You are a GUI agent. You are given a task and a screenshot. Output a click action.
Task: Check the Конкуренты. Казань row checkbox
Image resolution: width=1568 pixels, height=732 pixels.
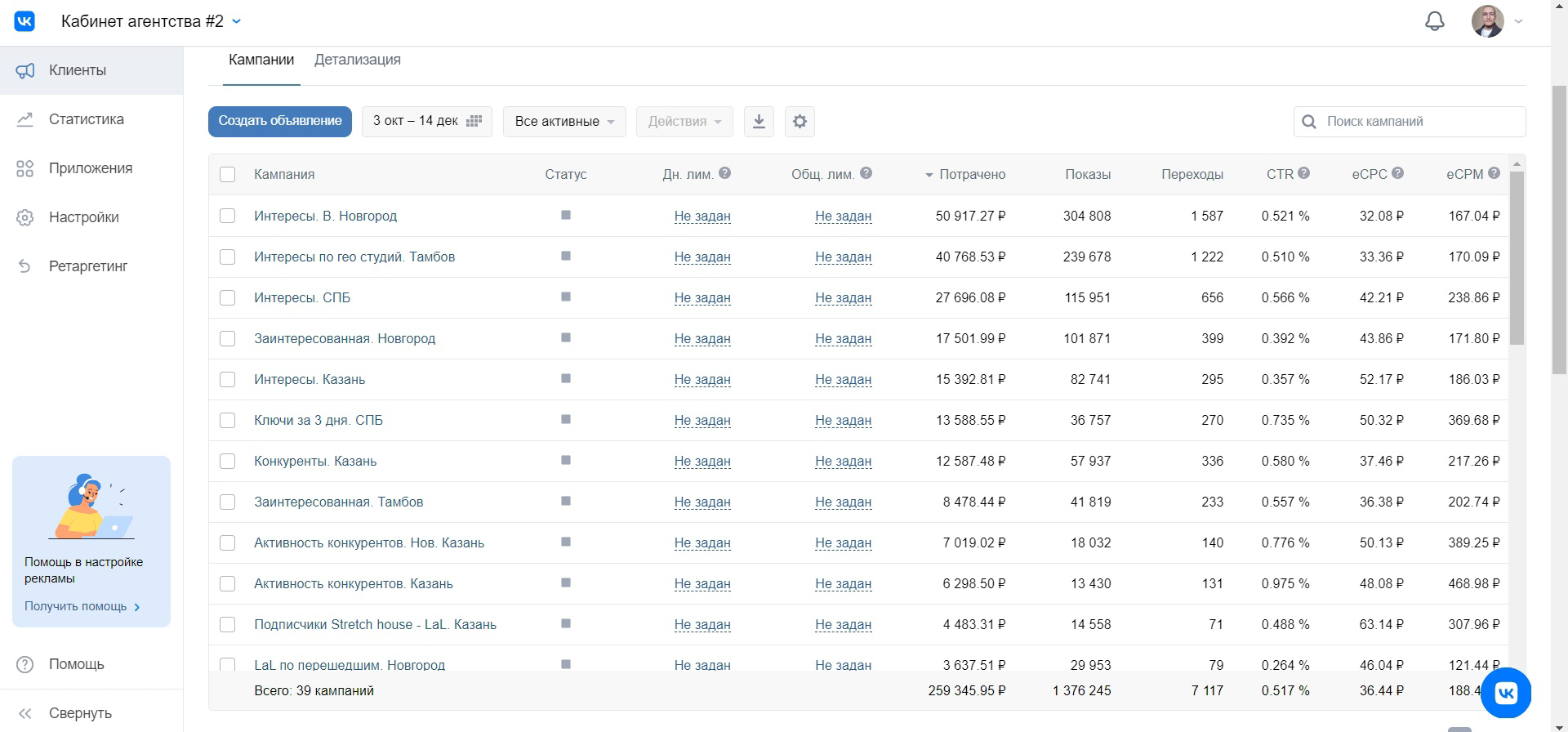pyautogui.click(x=228, y=461)
